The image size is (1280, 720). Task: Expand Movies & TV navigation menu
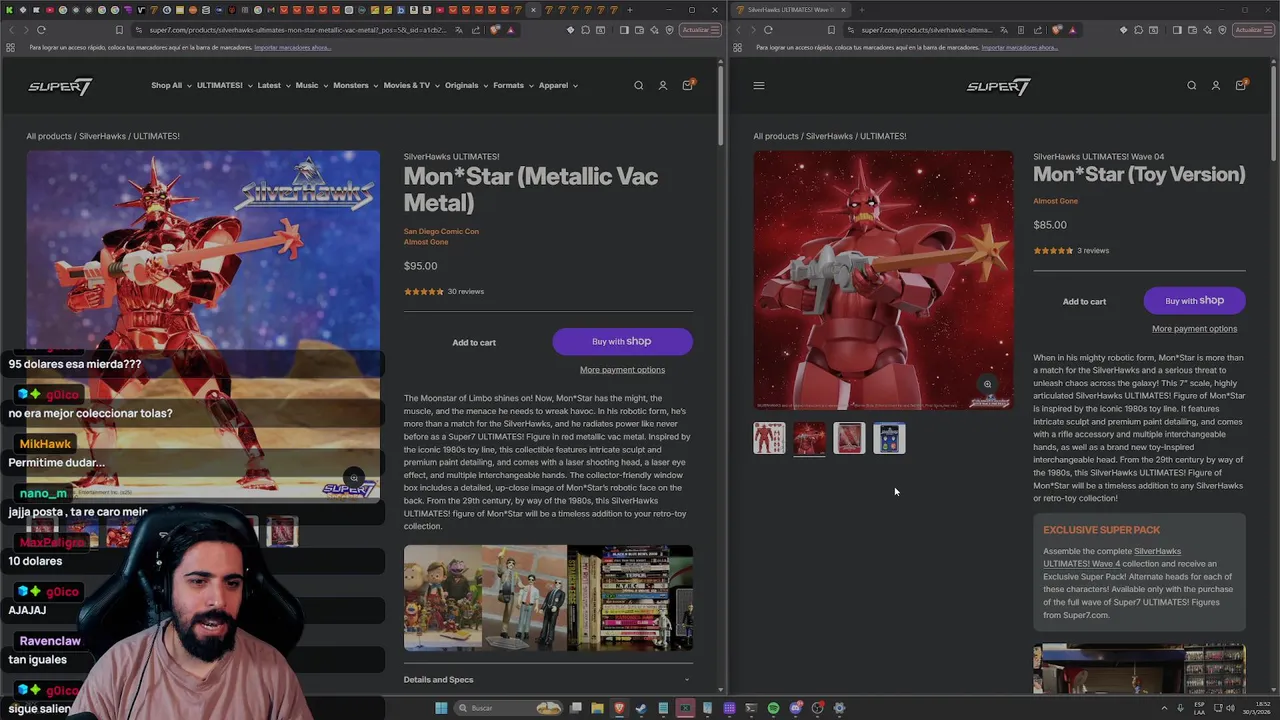pos(411,86)
